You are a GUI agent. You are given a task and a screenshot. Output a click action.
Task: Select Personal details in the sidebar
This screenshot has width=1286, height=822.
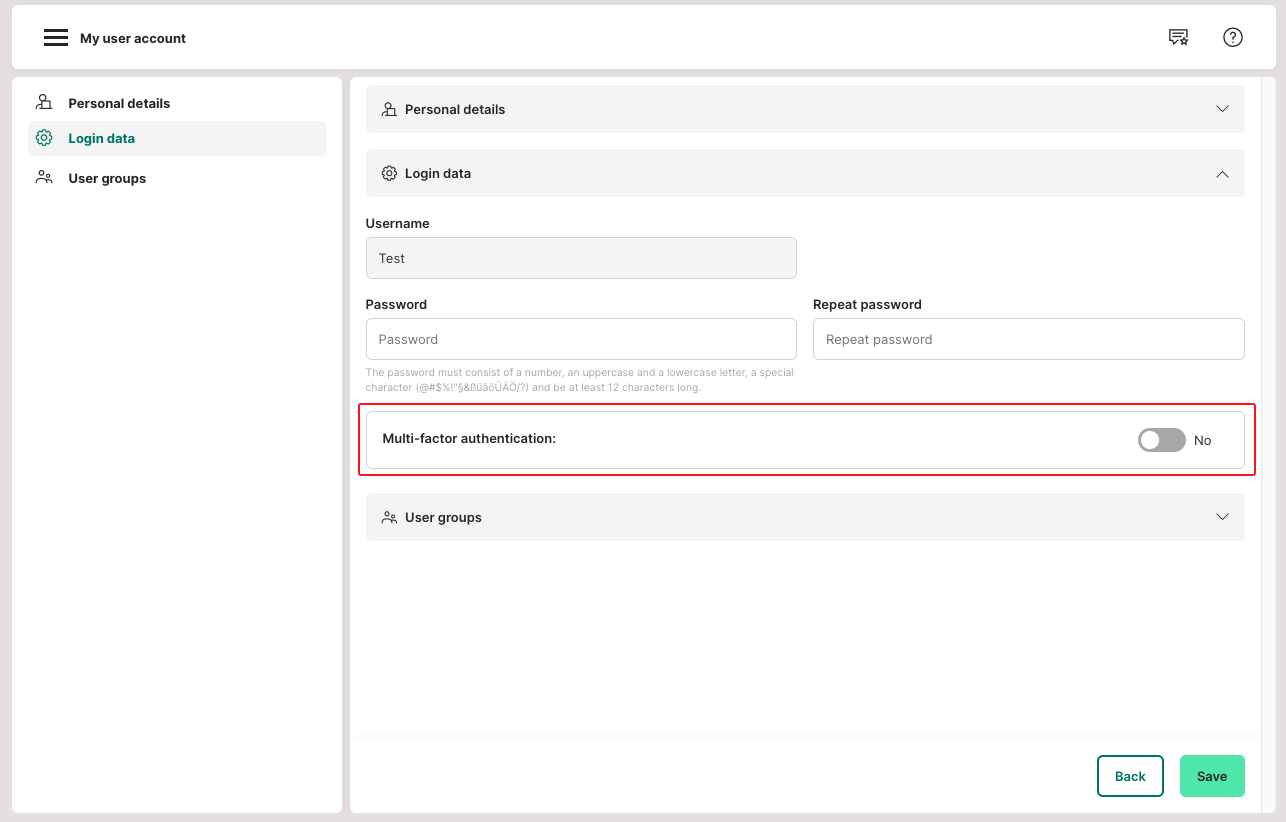click(x=119, y=103)
